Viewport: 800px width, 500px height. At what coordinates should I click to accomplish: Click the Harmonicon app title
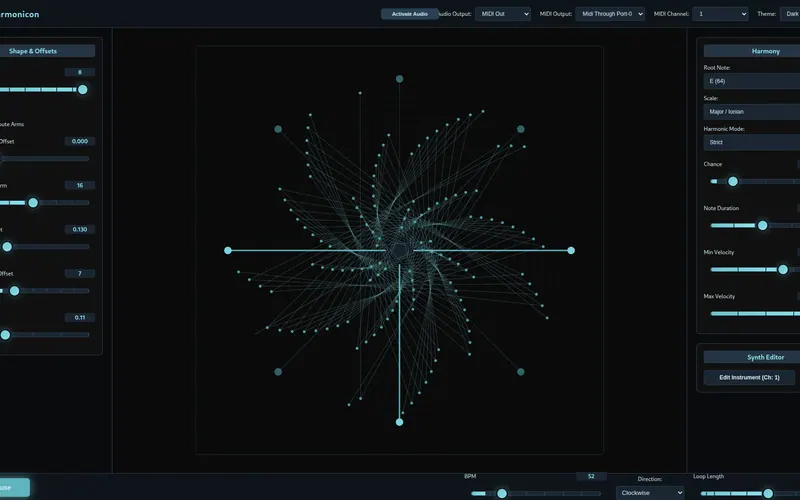tap(19, 14)
